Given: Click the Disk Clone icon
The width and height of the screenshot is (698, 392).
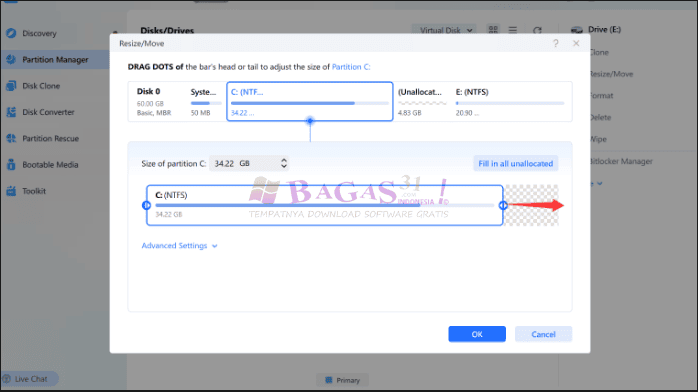Looking at the screenshot, I should 11,85.
